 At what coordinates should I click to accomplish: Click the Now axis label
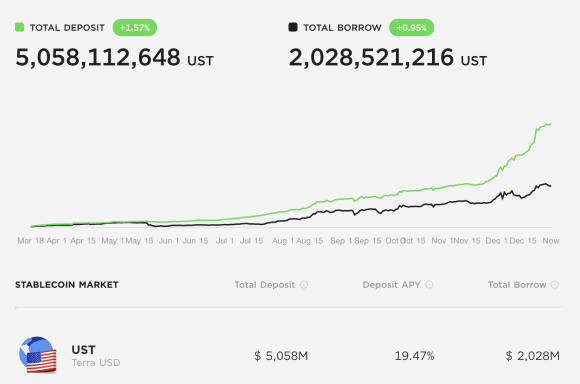[x=551, y=241]
